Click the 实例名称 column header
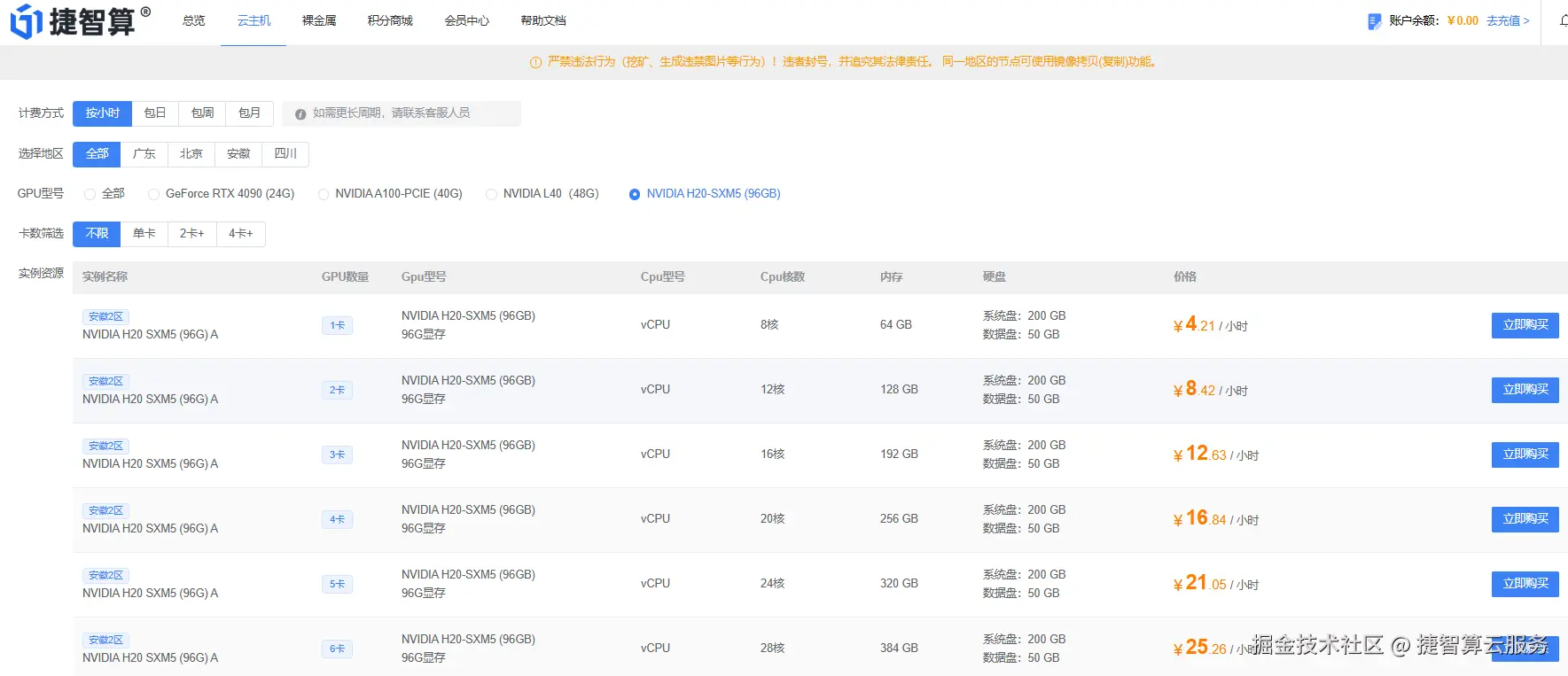Screen dimensions: 1568x676 click(105, 277)
